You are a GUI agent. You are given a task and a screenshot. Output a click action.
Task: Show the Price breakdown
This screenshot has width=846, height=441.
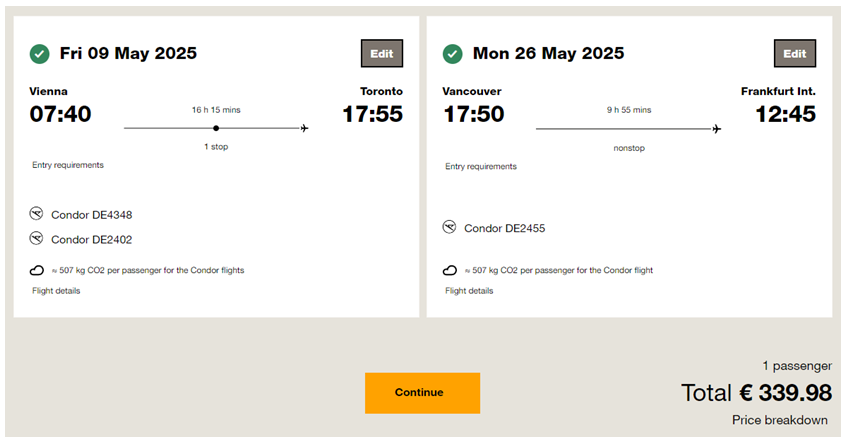pyautogui.click(x=780, y=420)
